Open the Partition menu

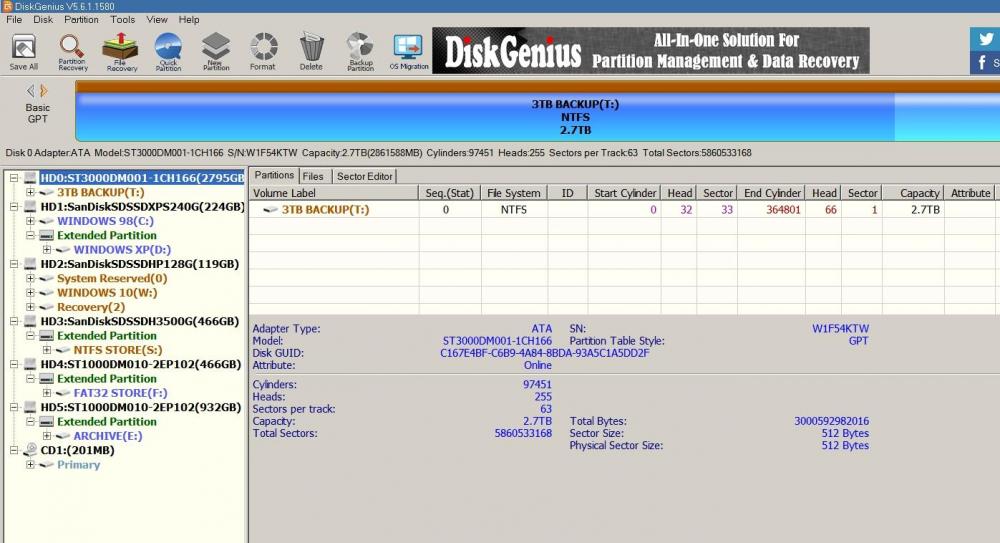click(82, 19)
